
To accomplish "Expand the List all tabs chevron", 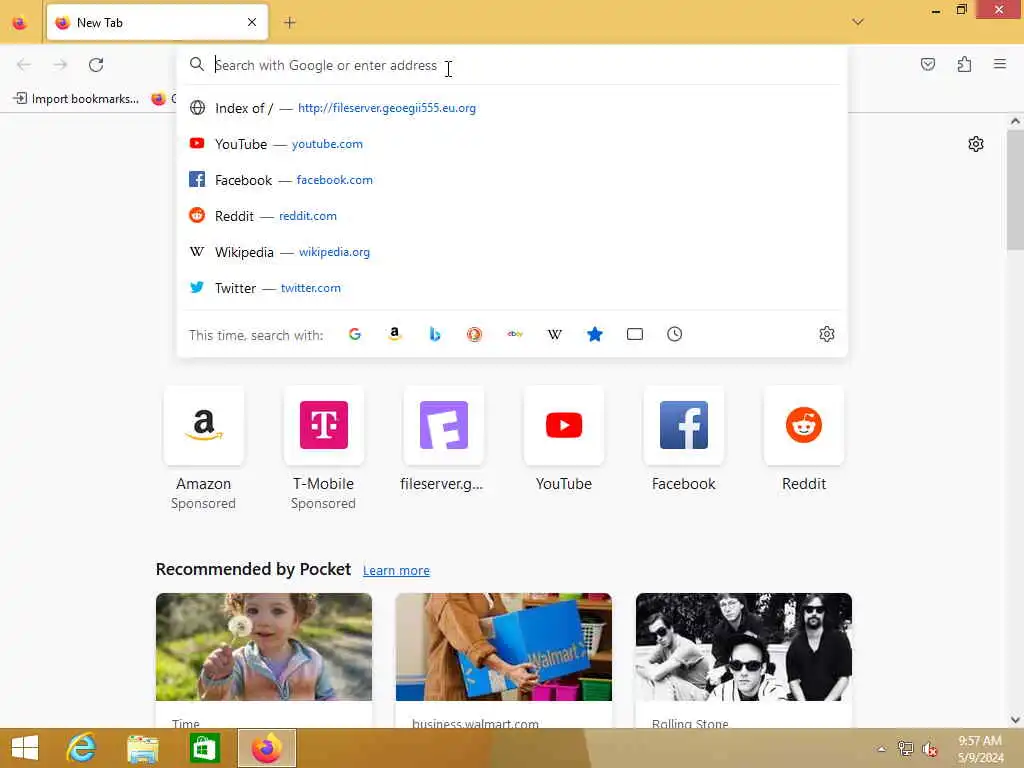I will pyautogui.click(x=858, y=22).
